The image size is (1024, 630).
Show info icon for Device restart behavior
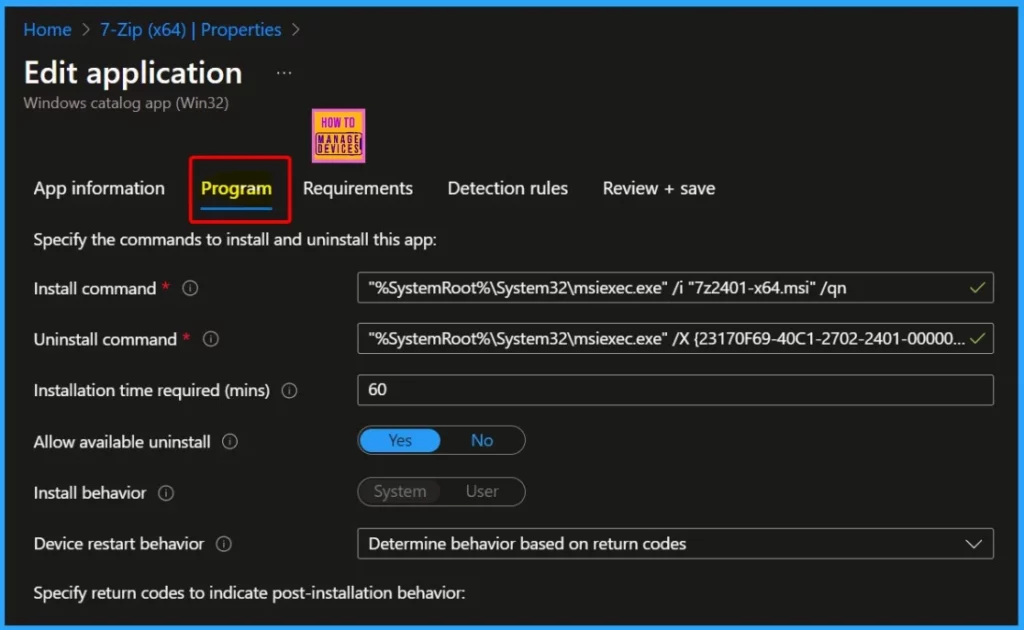point(224,544)
